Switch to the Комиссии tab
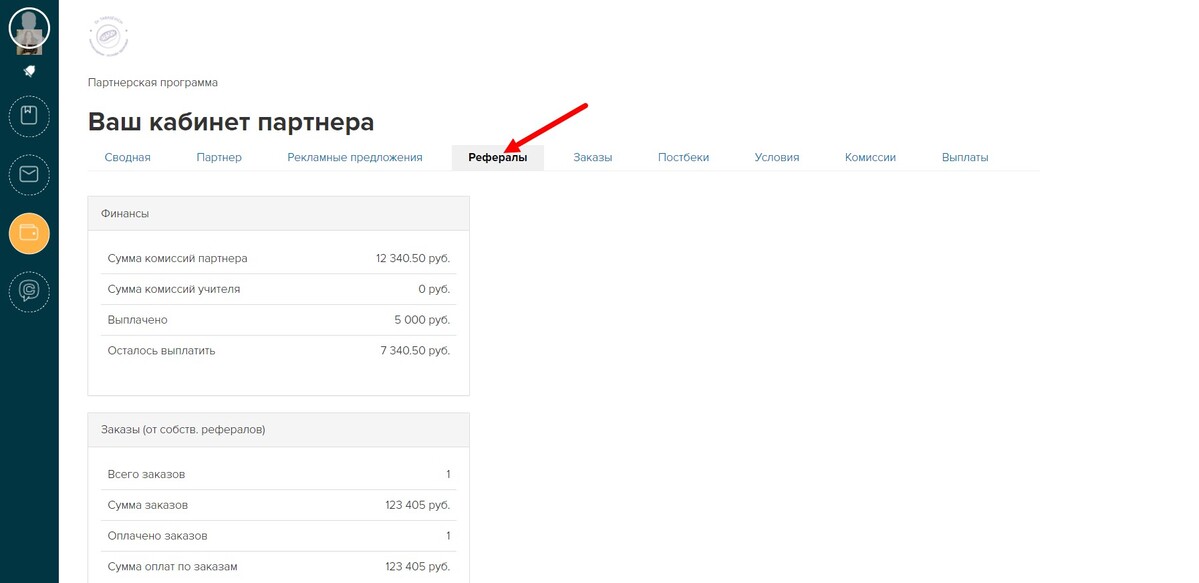The height and width of the screenshot is (583, 1199). click(870, 158)
